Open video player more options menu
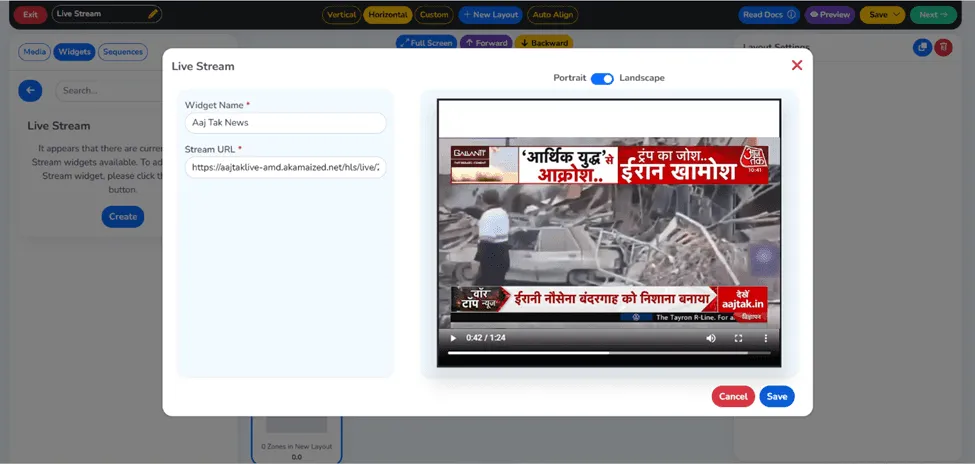975x464 pixels. 765,338
